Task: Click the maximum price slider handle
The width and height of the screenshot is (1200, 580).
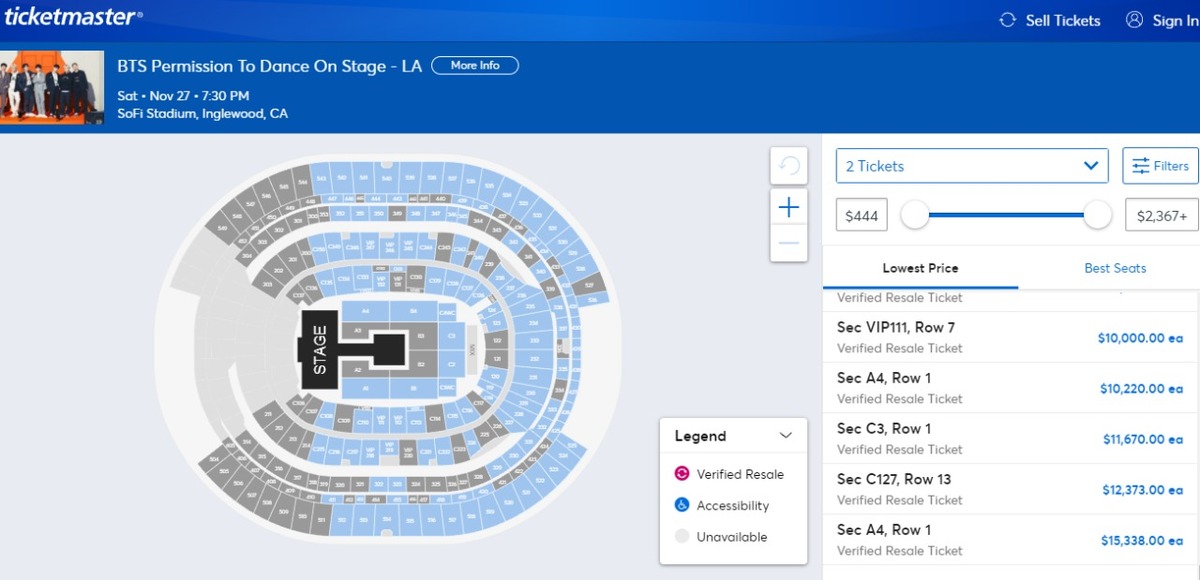Action: pos(1098,214)
